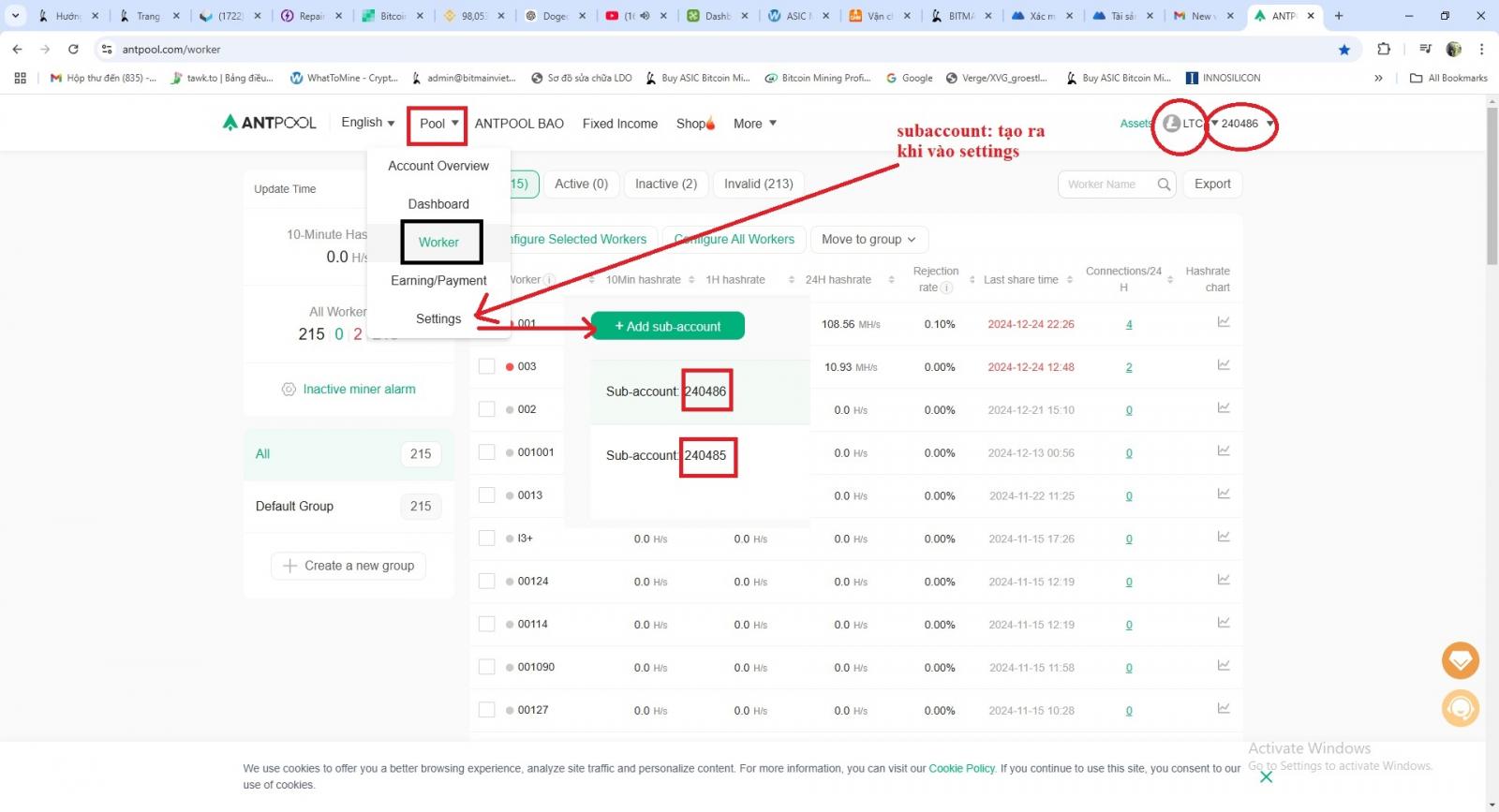The image size is (1499, 812).
Task: Open hashrate chart for worker 001001
Action: pos(1224,451)
